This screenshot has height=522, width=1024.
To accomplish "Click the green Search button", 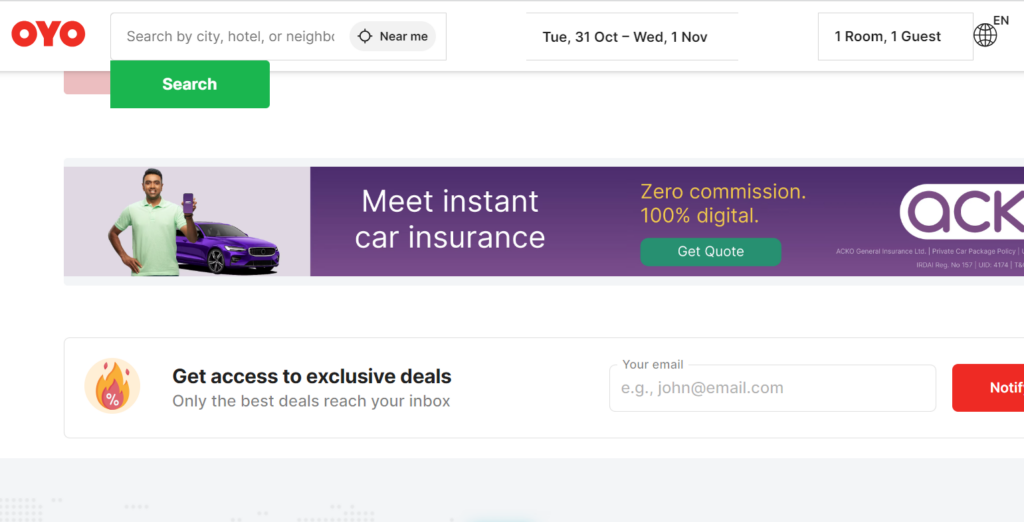I will [x=190, y=84].
